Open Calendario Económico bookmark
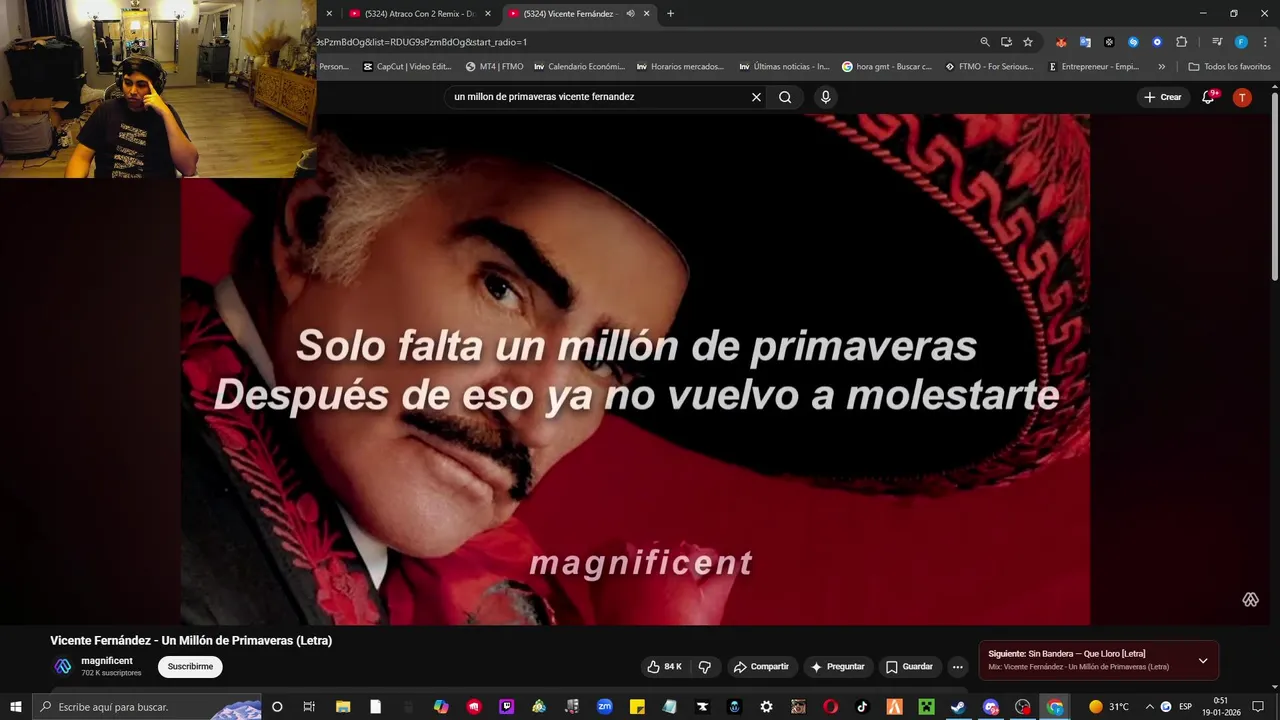 pos(580,67)
